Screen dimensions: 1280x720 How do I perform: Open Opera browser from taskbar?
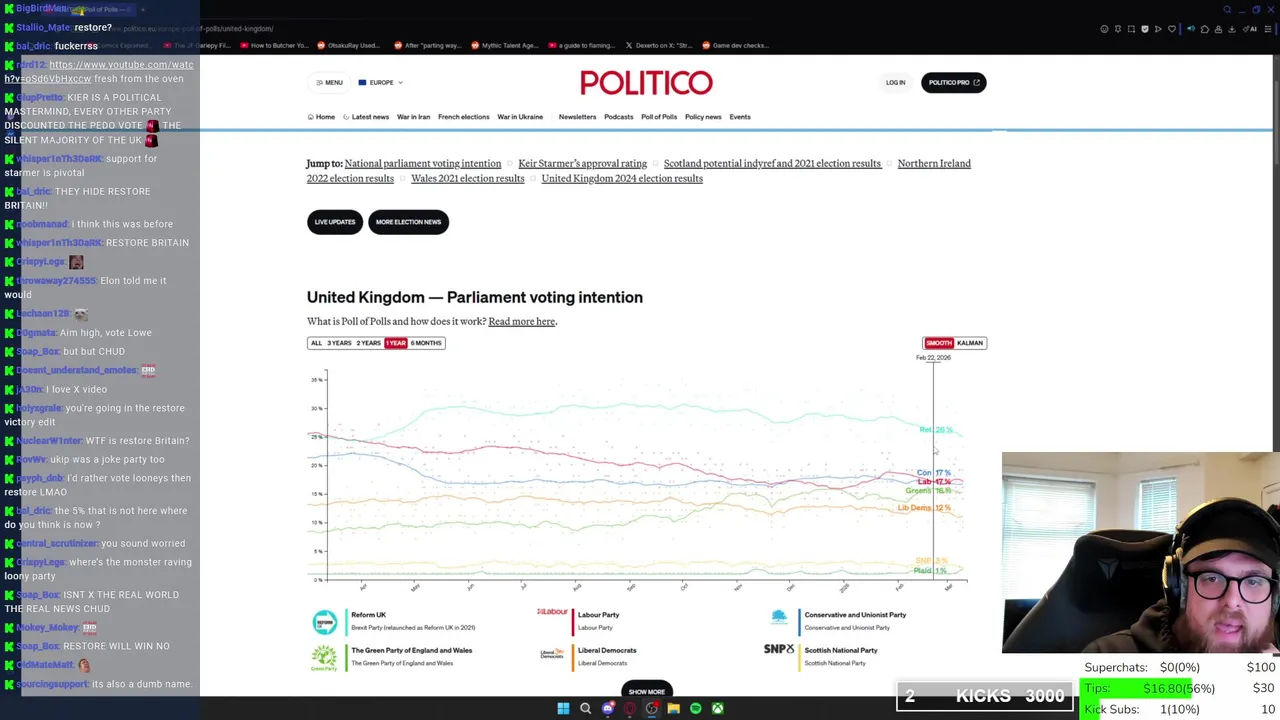[629, 708]
